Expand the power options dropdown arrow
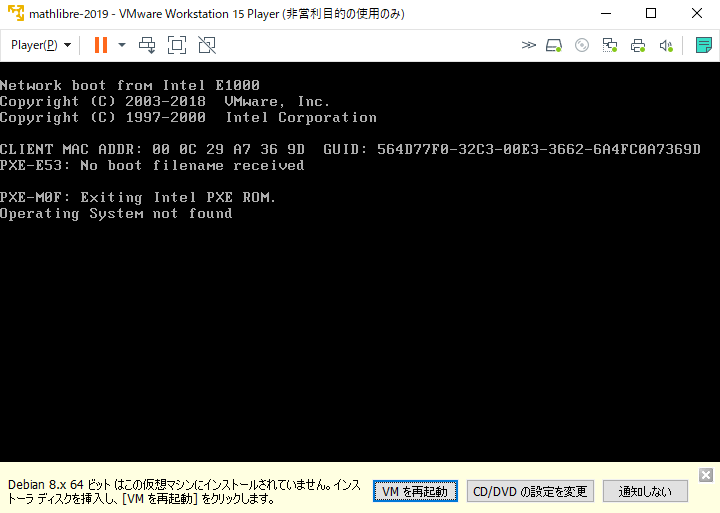Viewport: 720px width, 513px height. pos(122,45)
